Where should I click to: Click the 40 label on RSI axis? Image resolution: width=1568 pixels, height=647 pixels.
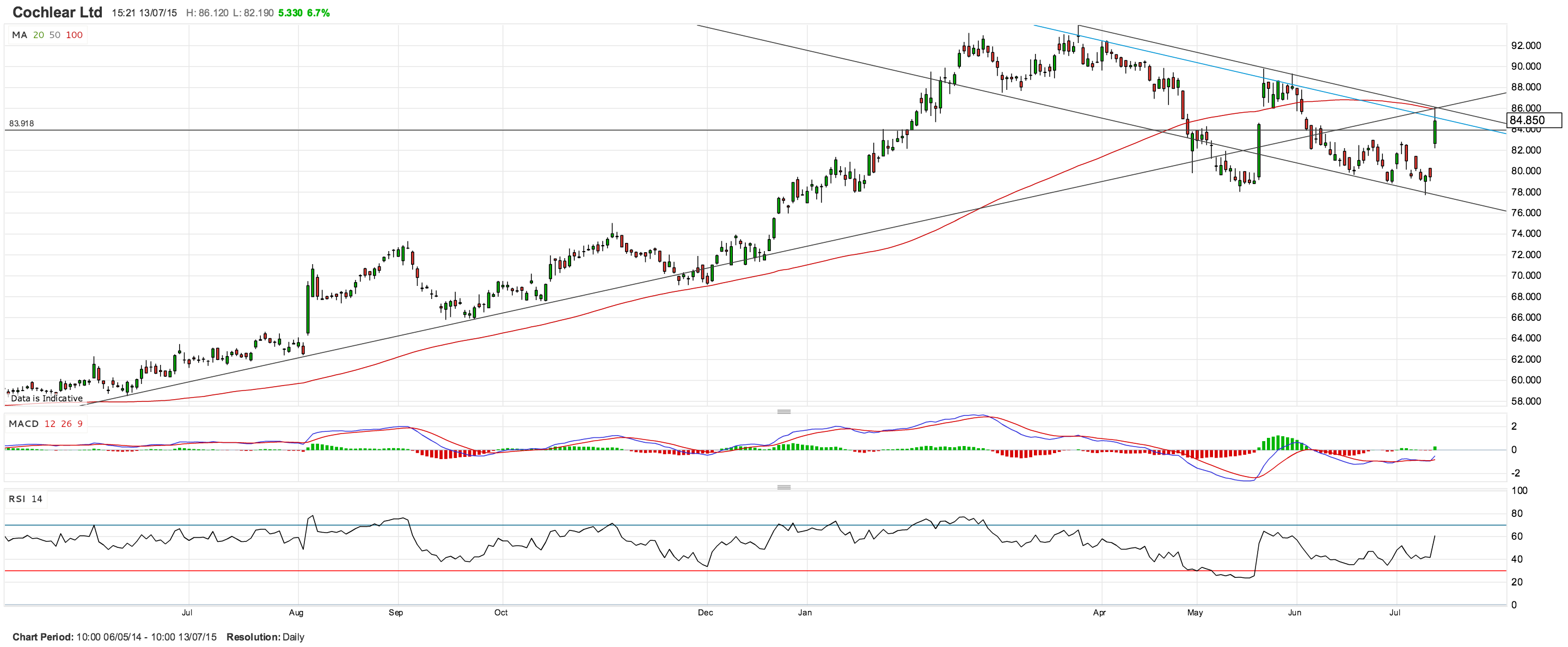[x=1517, y=559]
